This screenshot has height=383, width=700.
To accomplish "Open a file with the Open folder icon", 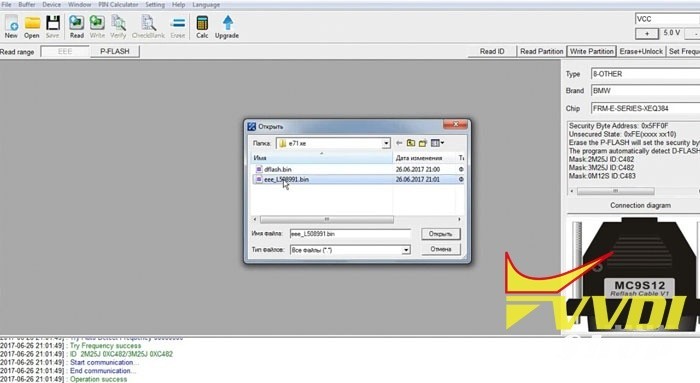I will point(32,26).
